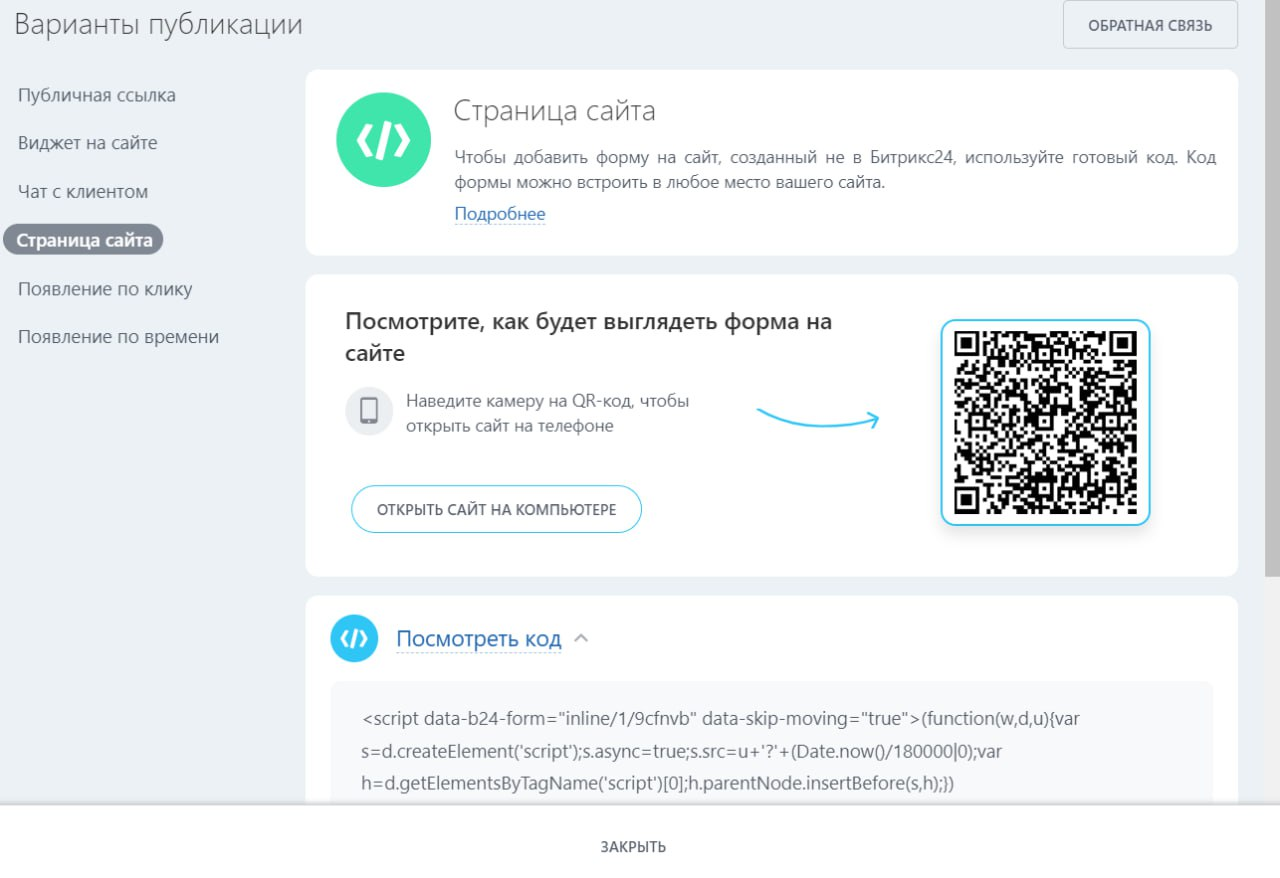Click the green code icon beside Страница сайта heading
The image size is (1280, 878).
[x=384, y=140]
